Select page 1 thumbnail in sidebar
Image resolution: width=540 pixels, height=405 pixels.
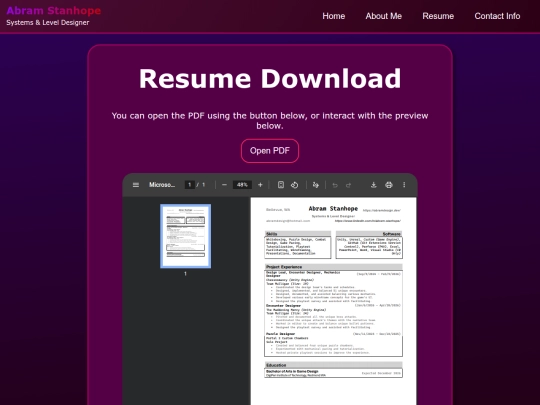coord(186,236)
